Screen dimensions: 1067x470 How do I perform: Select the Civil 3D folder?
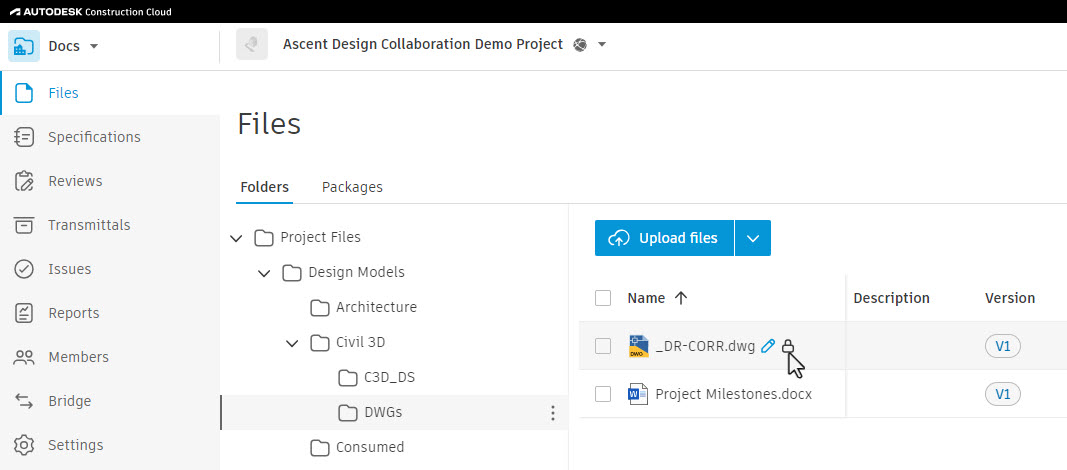(361, 342)
